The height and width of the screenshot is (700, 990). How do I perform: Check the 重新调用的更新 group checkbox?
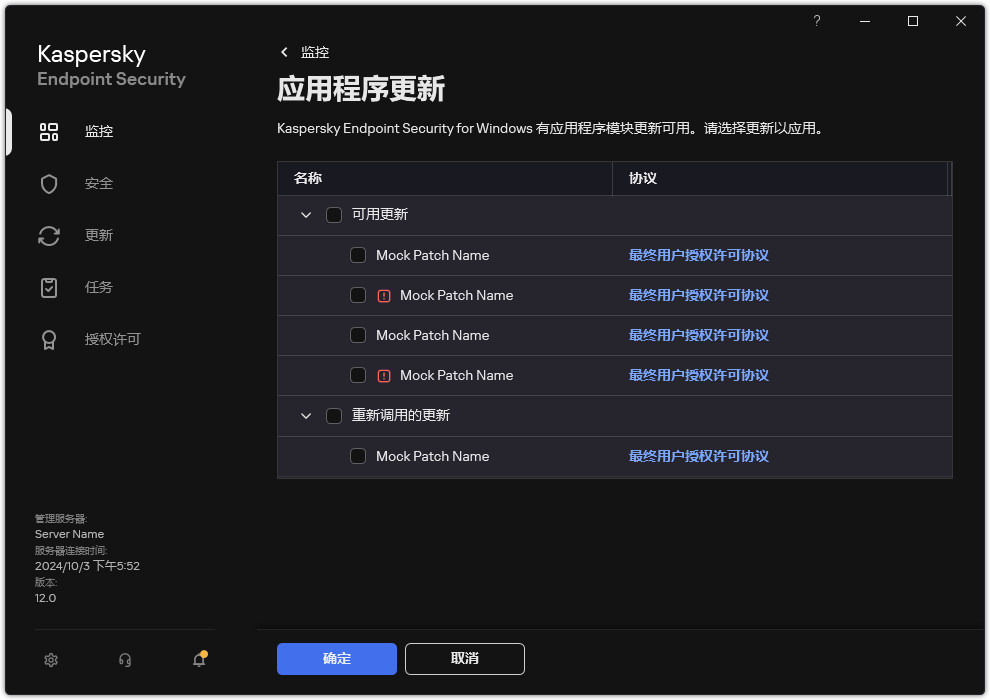coord(334,415)
